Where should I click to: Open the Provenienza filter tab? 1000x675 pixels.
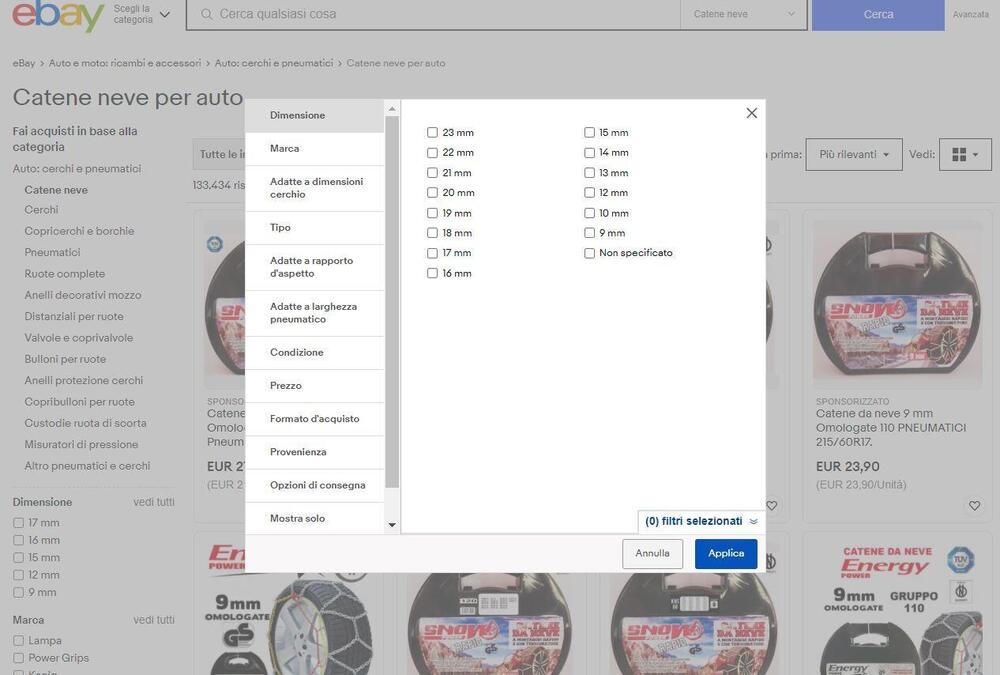point(314,452)
